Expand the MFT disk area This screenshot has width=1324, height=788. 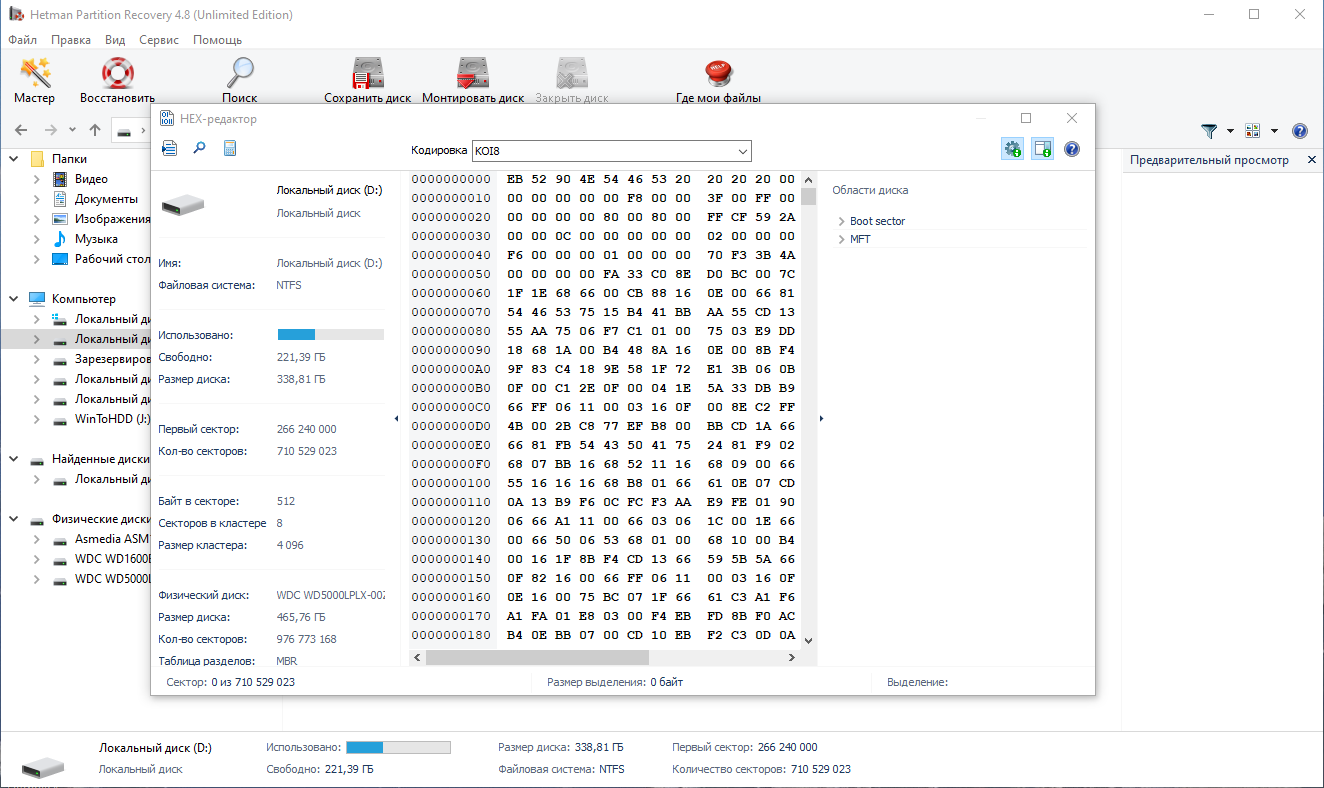842,239
